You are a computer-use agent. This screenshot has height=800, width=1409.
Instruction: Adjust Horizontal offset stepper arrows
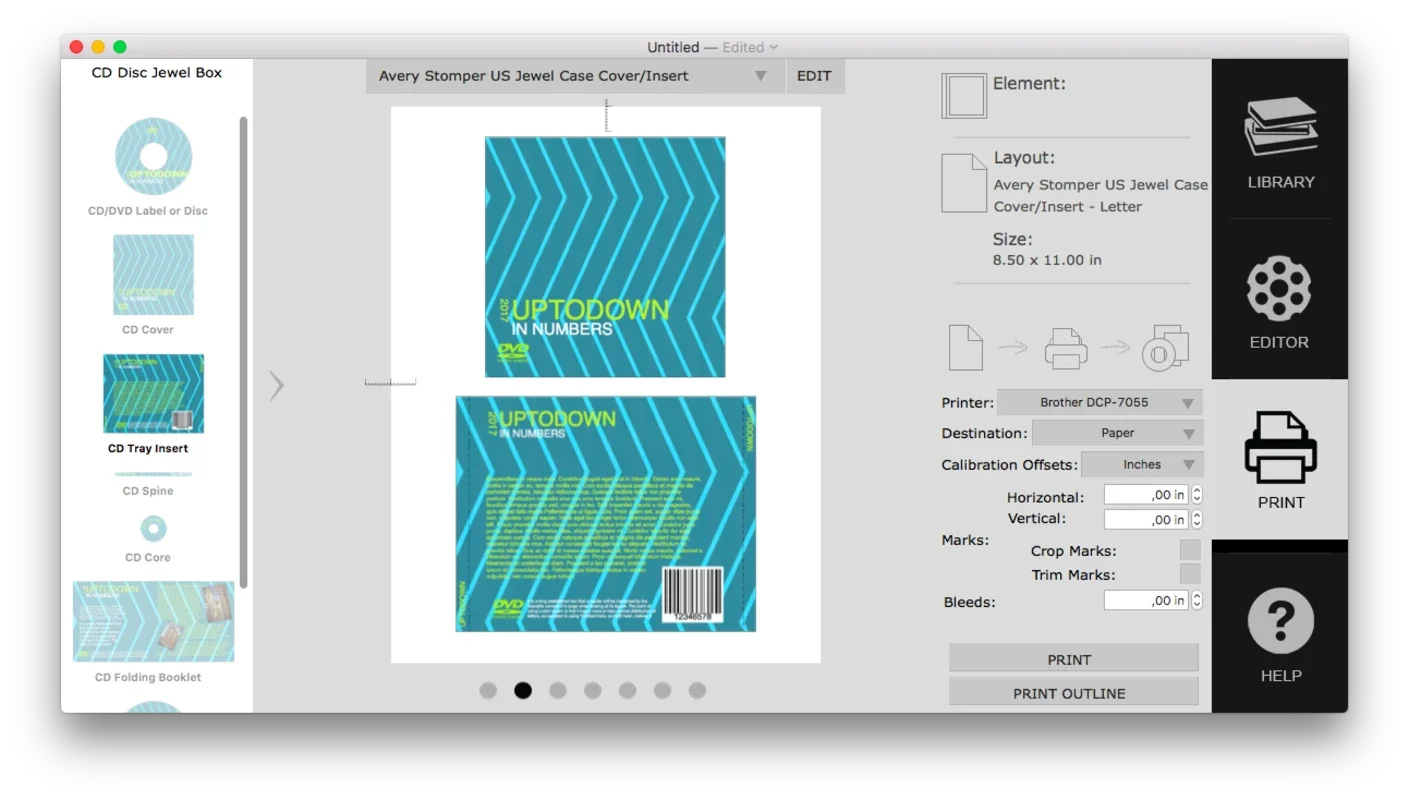1197,495
